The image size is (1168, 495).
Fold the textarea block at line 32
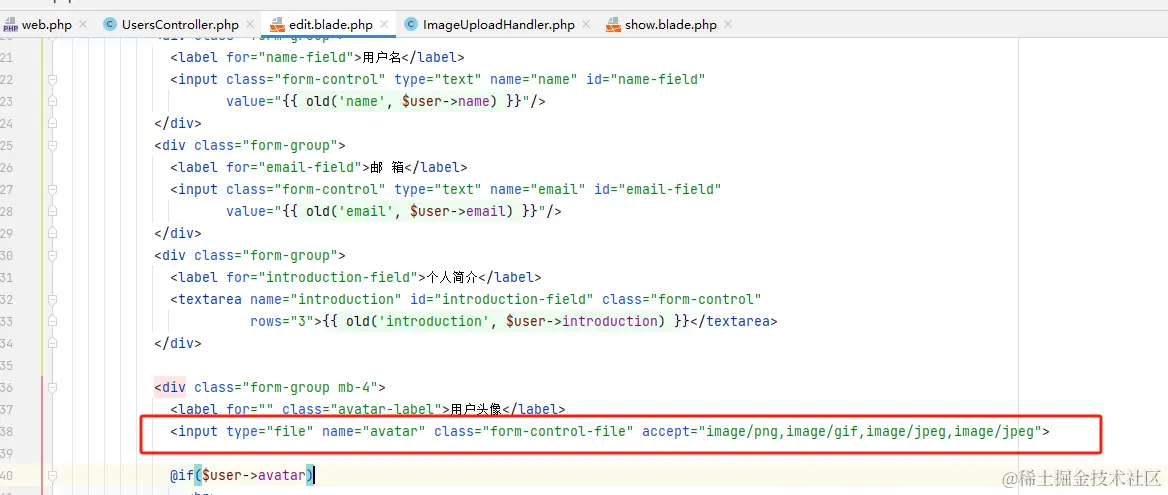pyautogui.click(x=52, y=299)
